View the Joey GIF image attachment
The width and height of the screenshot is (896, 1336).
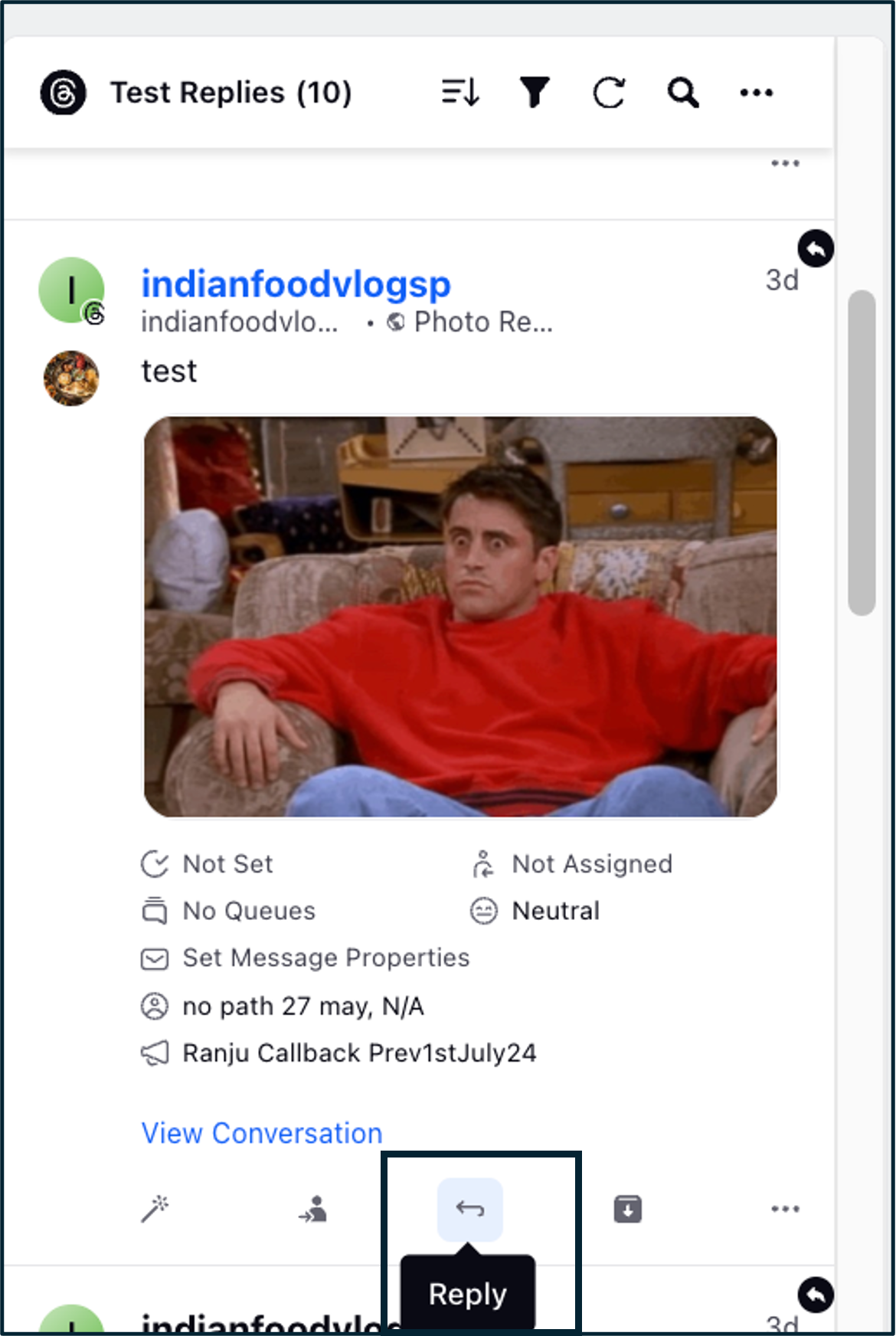pos(460,617)
